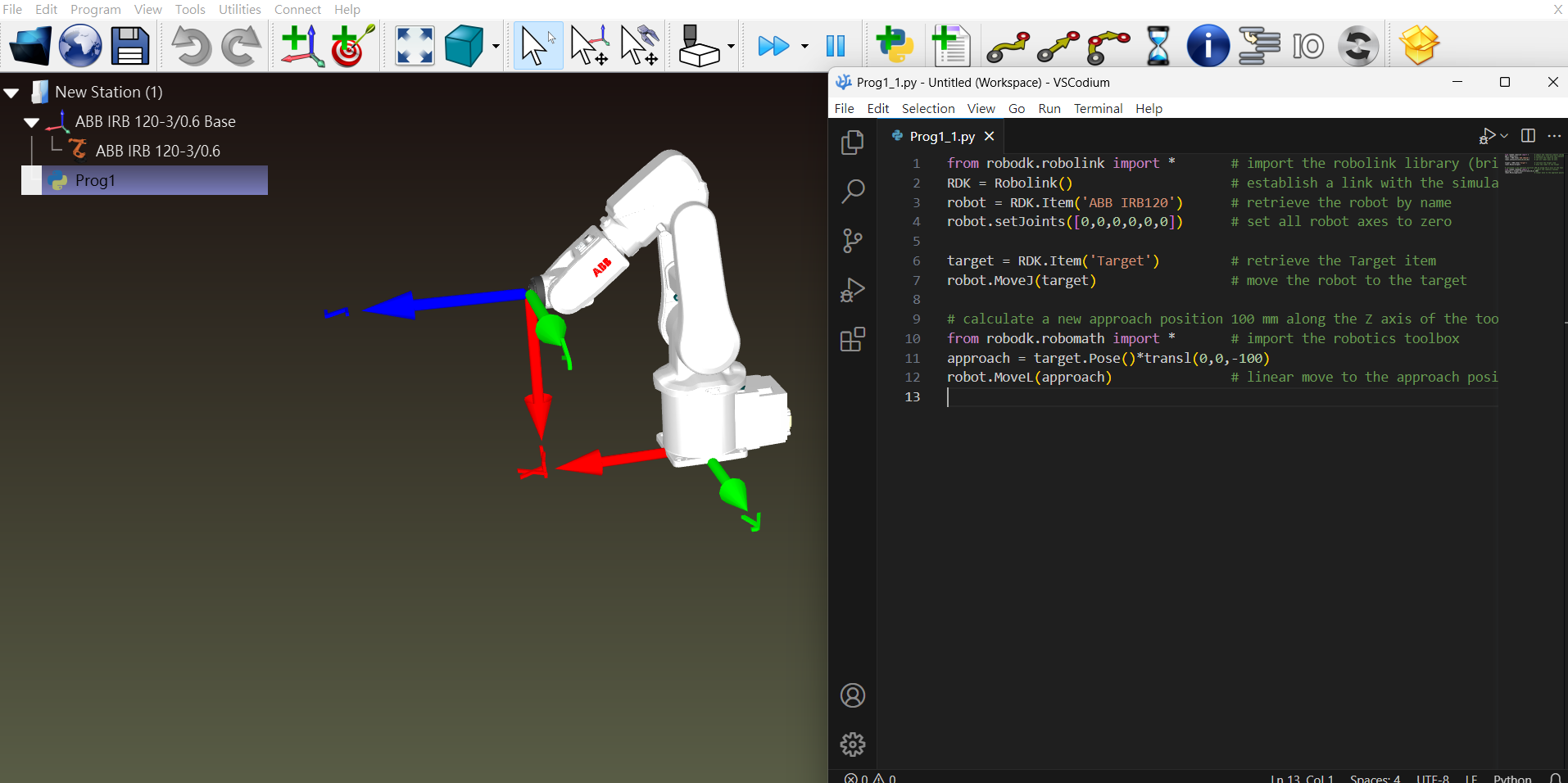Open the Utilities menu
The image size is (1568, 783).
pos(239,10)
